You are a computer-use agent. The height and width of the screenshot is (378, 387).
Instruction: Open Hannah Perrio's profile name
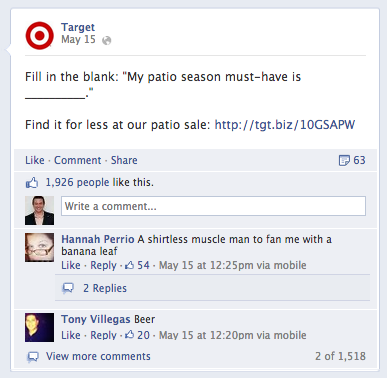point(98,239)
